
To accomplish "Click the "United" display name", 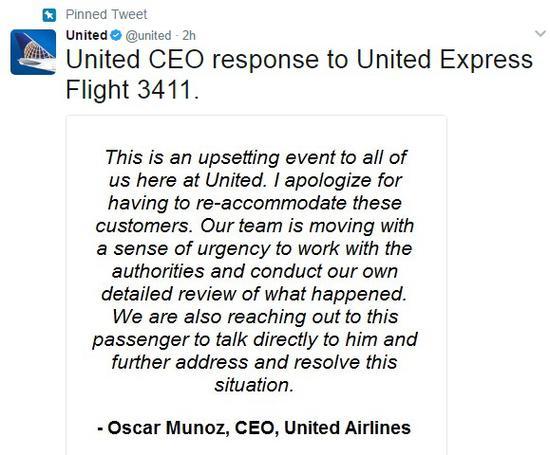I will click(x=87, y=35).
